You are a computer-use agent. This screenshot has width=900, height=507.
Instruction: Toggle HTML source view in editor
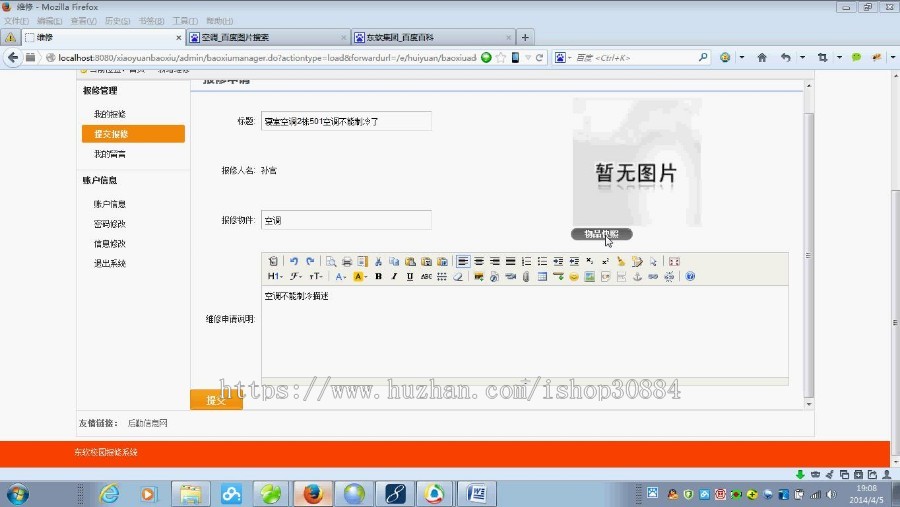(x=273, y=261)
